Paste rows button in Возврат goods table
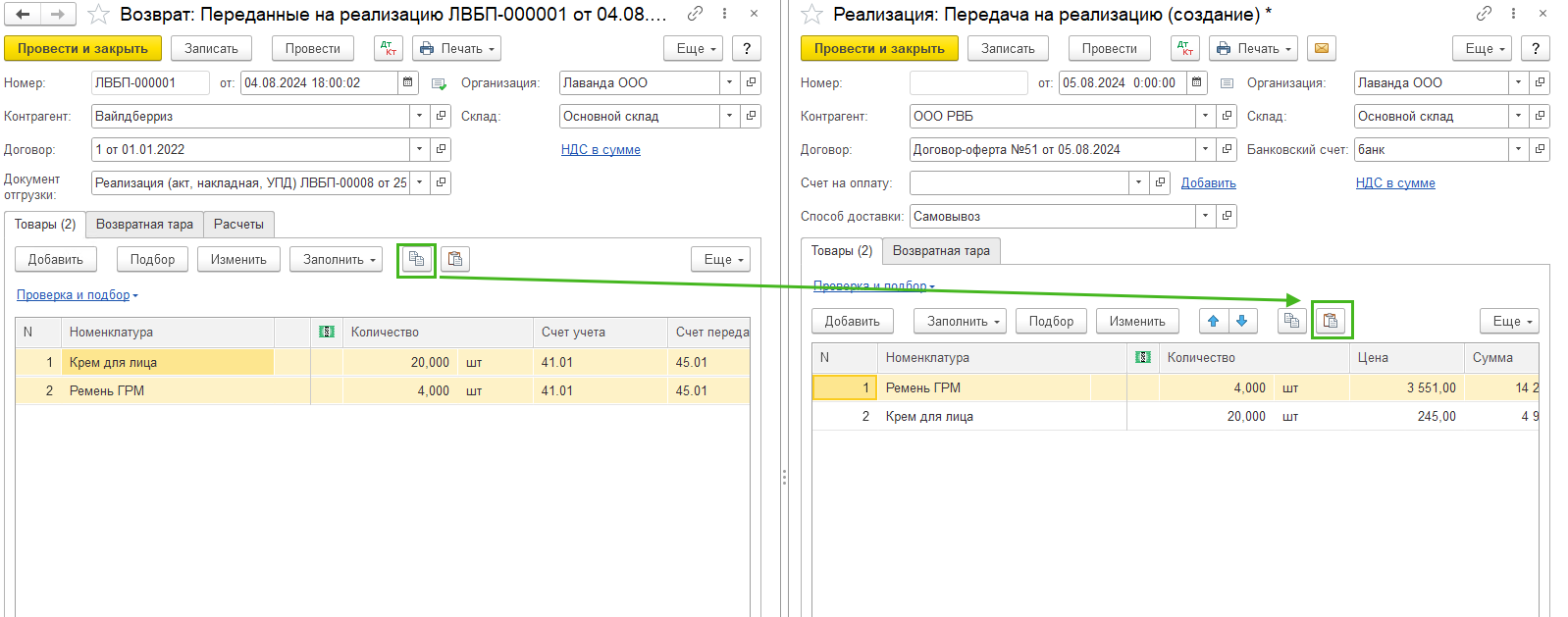 [x=455, y=259]
